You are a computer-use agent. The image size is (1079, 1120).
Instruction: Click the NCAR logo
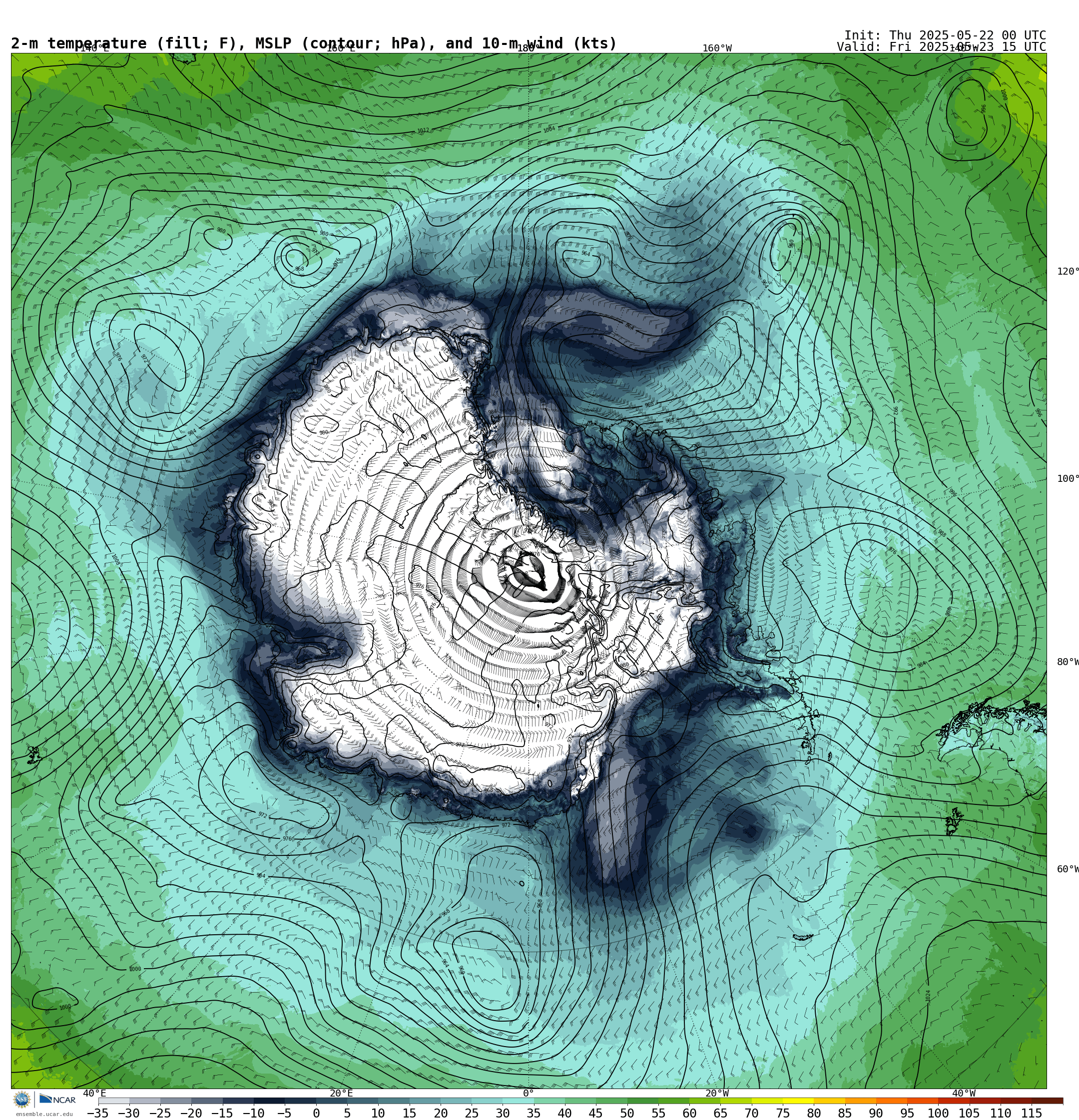tap(57, 1100)
